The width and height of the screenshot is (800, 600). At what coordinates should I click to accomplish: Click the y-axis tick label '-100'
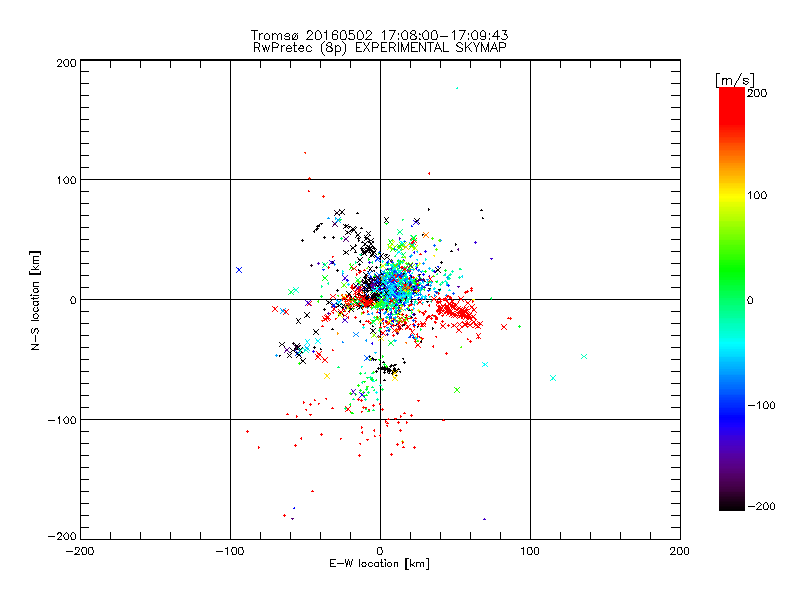[x=62, y=420]
